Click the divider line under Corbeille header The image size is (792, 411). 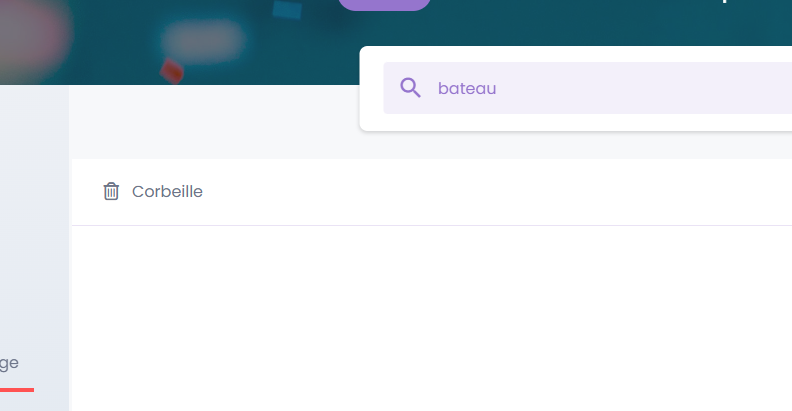[432, 225]
